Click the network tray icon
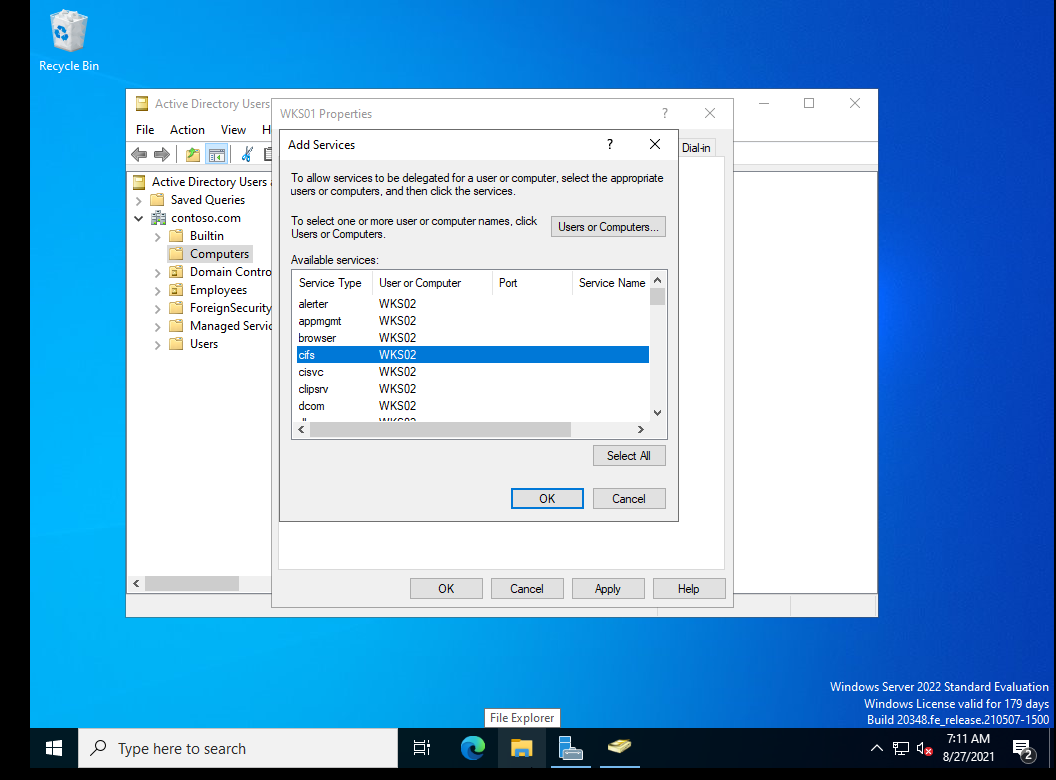The width and height of the screenshot is (1056, 780). 900,748
